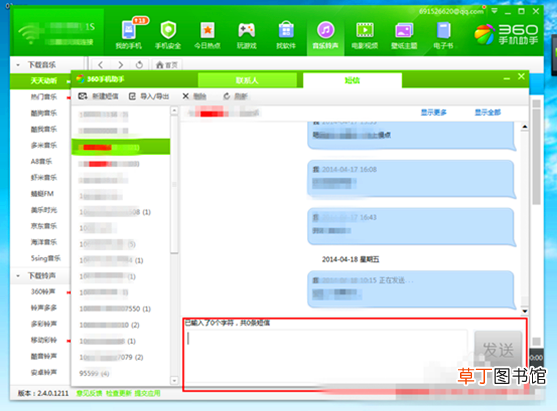Select 酷狗音乐 in sidebar

point(43,113)
